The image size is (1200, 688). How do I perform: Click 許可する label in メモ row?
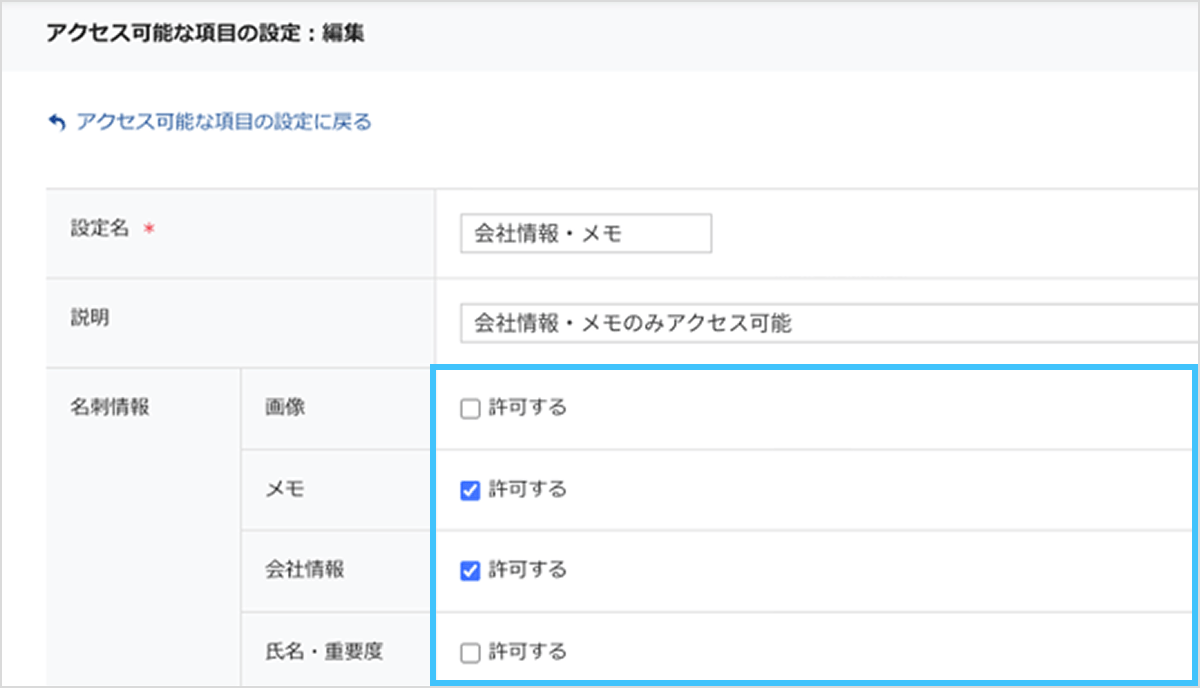(x=527, y=489)
